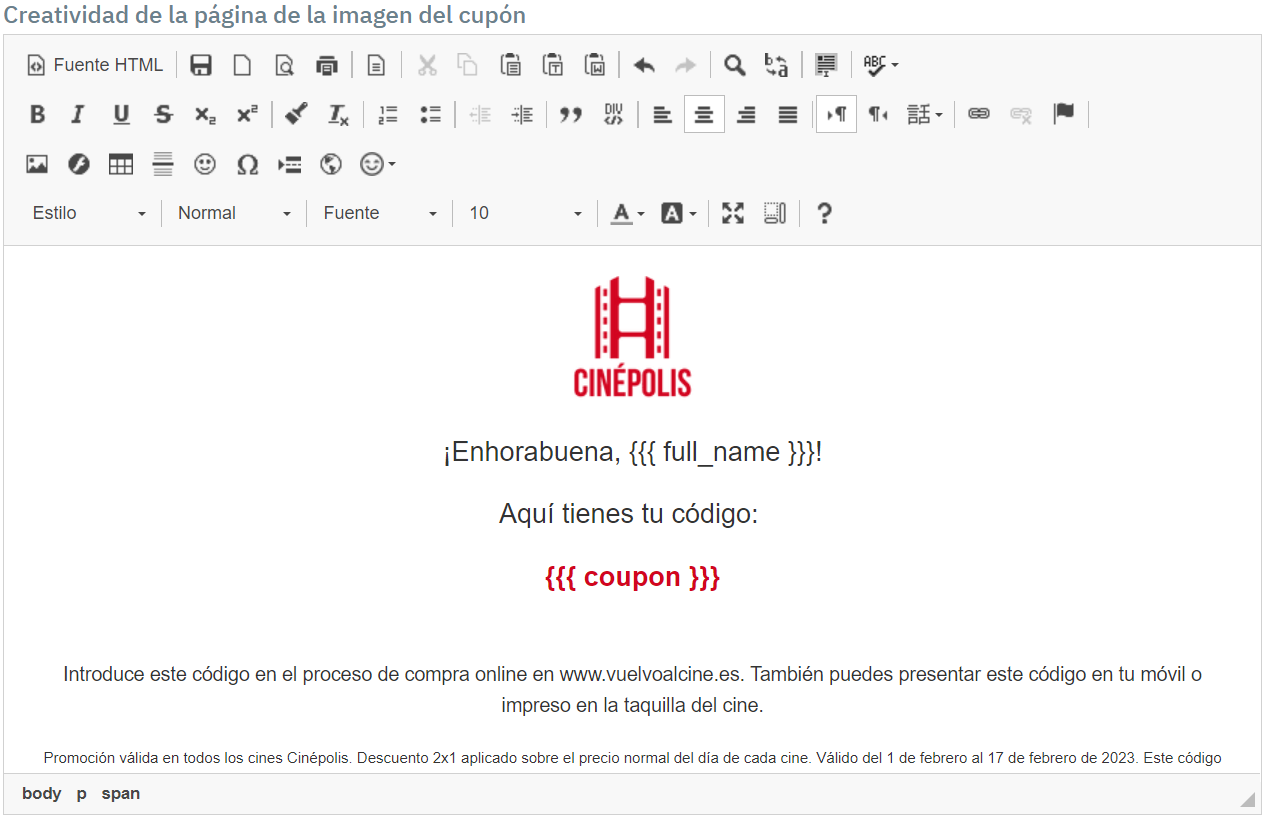
Task: Insert a numbered list
Action: 388,114
